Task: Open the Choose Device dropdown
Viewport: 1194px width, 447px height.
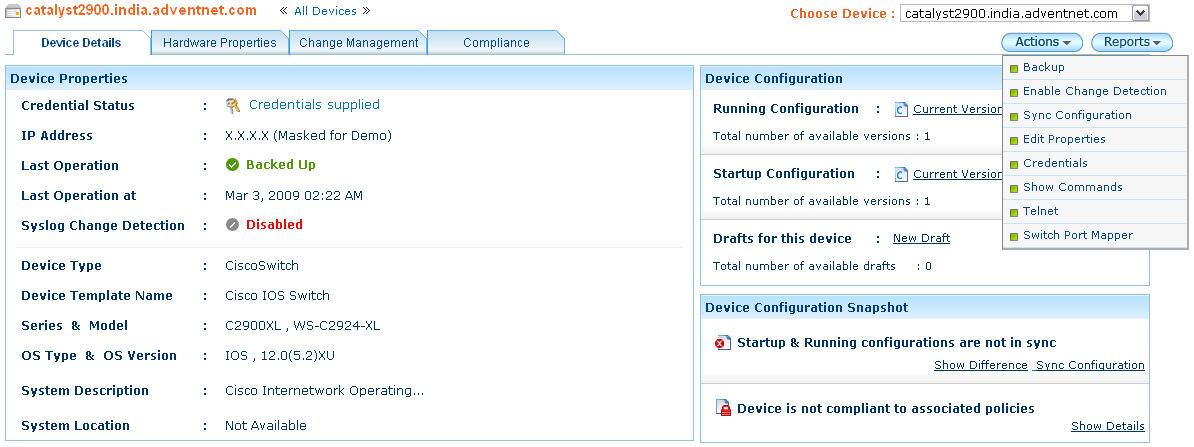Action: pyautogui.click(x=1140, y=13)
